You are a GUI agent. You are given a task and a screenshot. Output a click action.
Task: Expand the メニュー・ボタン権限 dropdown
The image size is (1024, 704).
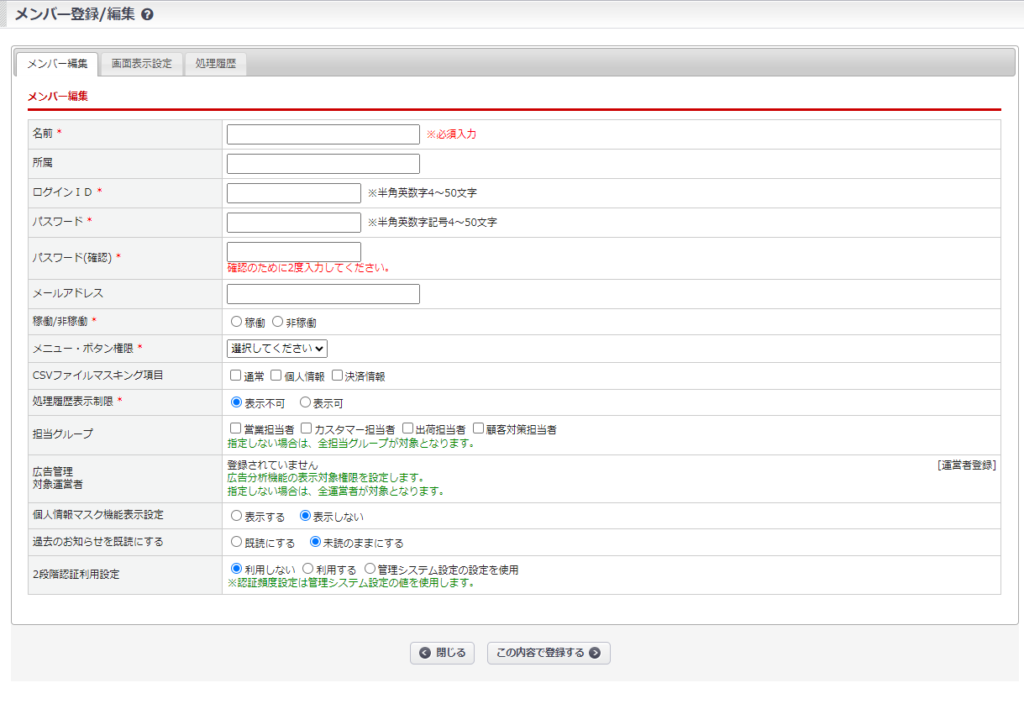point(277,349)
